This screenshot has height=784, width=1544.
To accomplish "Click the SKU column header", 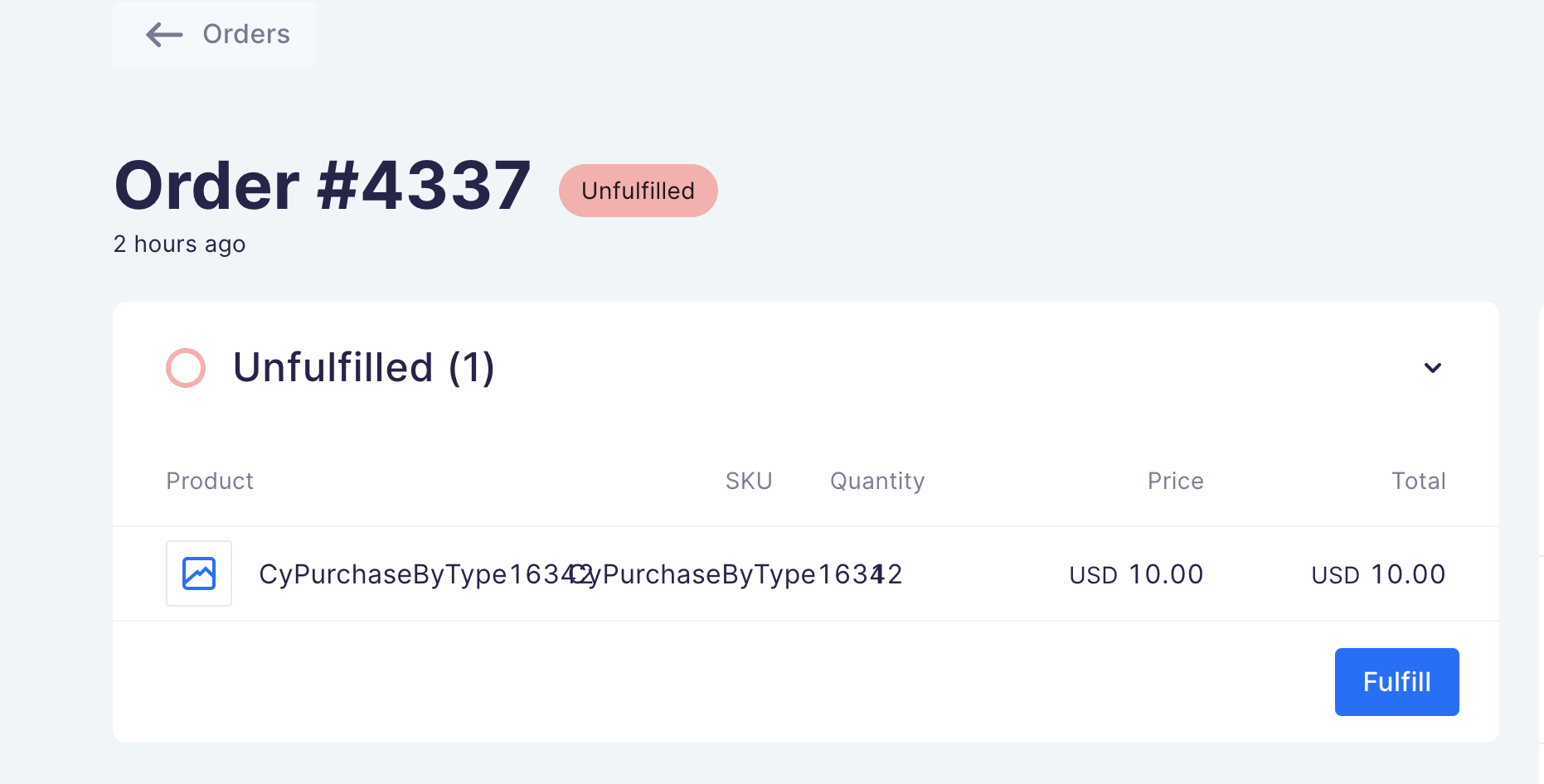I will pyautogui.click(x=749, y=481).
